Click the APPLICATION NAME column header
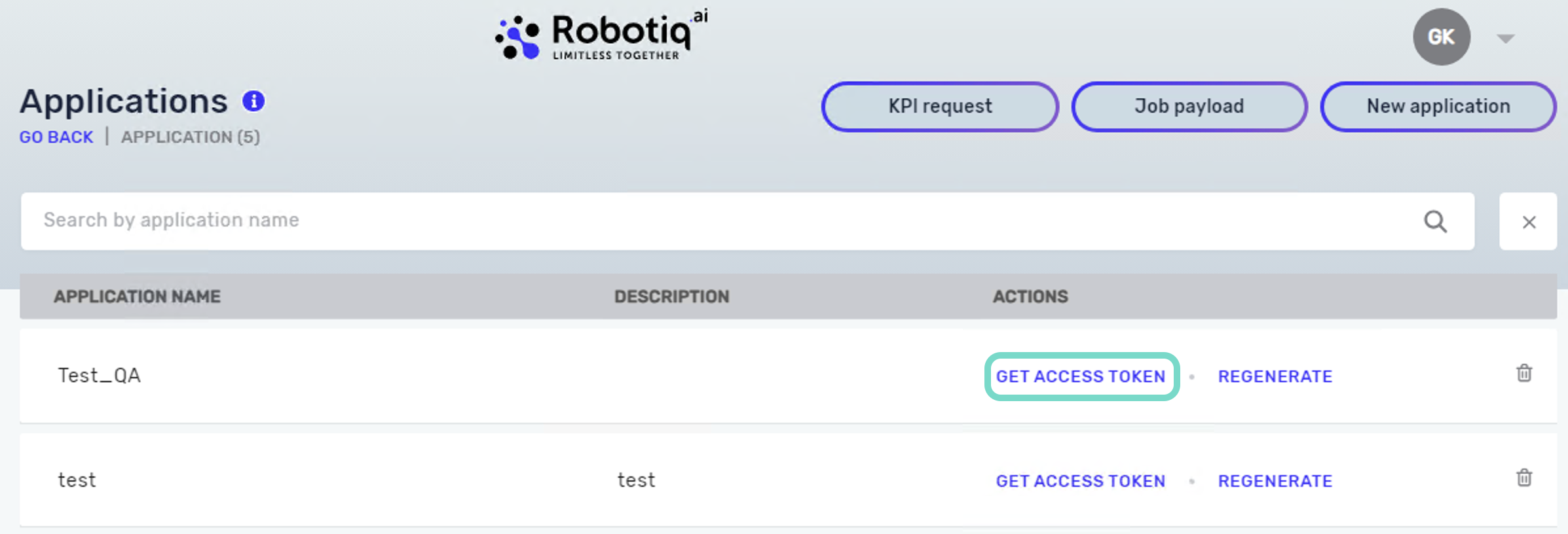The height and width of the screenshot is (534, 1568). [137, 296]
